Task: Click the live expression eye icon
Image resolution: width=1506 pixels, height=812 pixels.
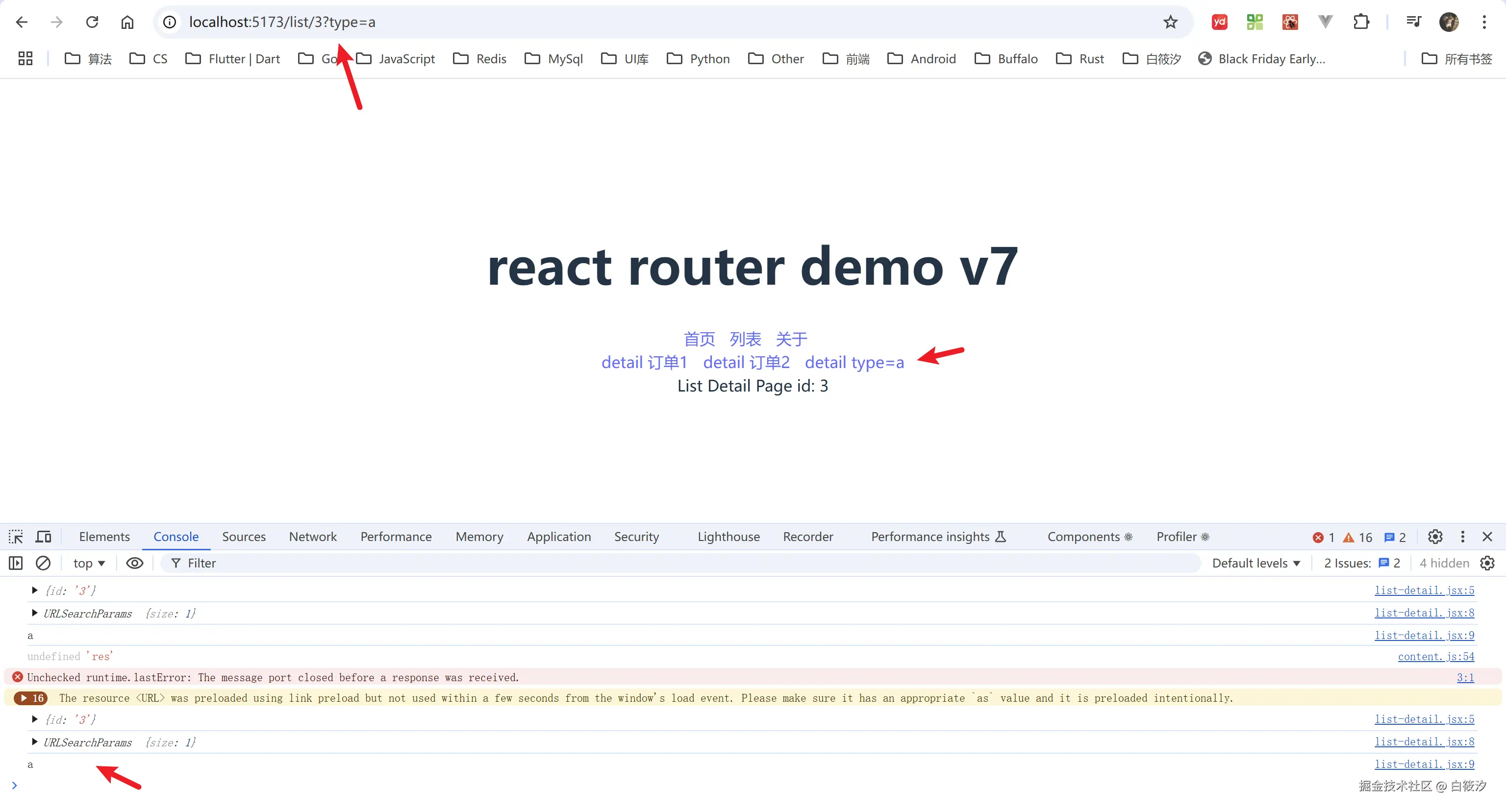Action: tap(134, 563)
